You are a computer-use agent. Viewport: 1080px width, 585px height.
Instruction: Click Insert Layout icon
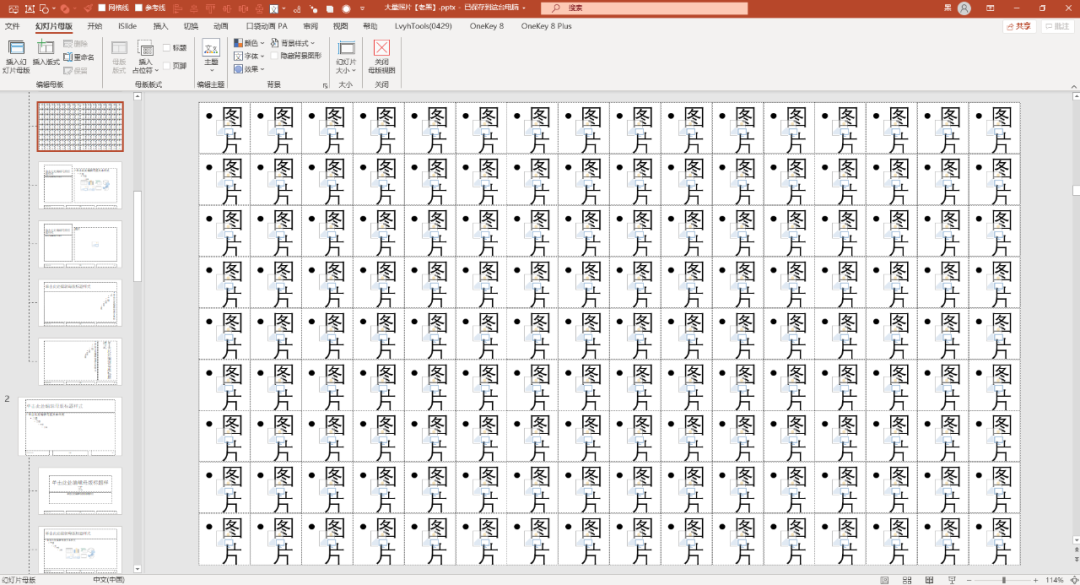45,48
